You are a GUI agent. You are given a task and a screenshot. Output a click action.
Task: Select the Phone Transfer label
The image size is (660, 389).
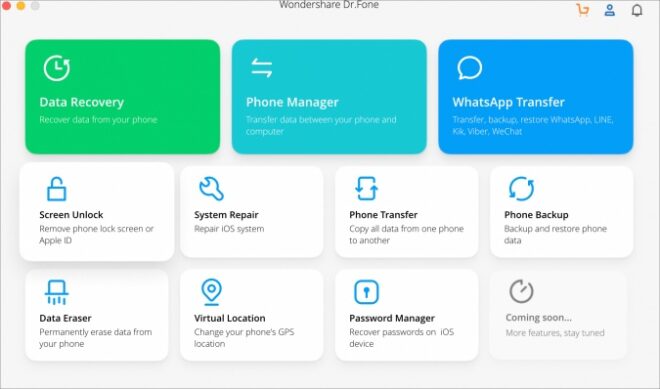tap(383, 215)
